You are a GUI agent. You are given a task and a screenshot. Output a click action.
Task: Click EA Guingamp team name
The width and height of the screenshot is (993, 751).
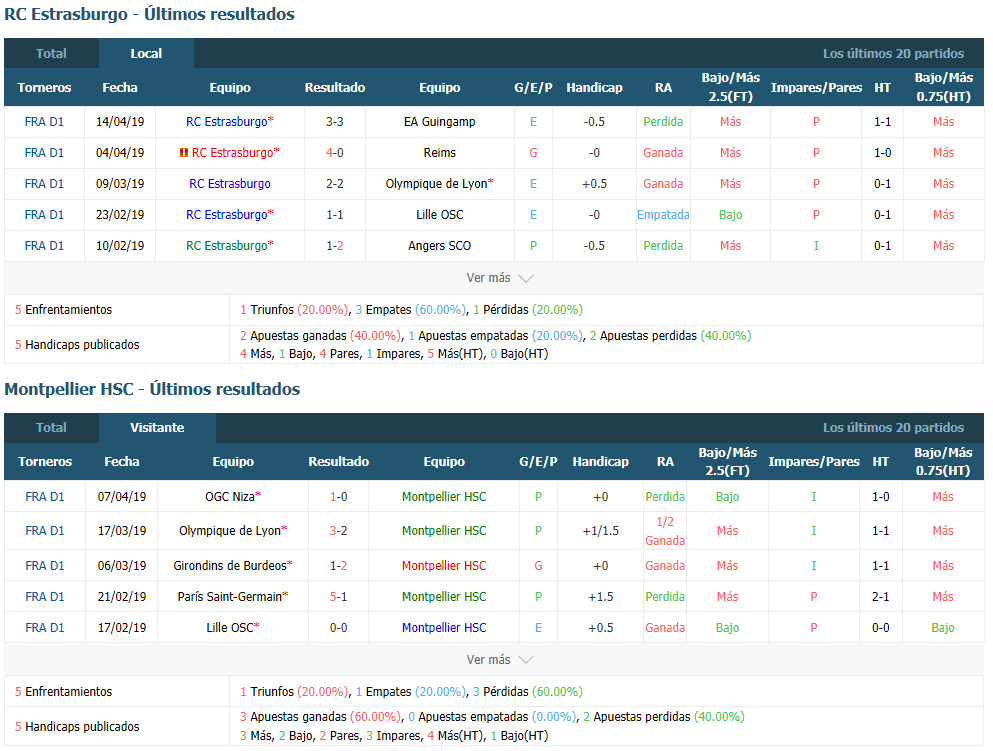pos(440,122)
